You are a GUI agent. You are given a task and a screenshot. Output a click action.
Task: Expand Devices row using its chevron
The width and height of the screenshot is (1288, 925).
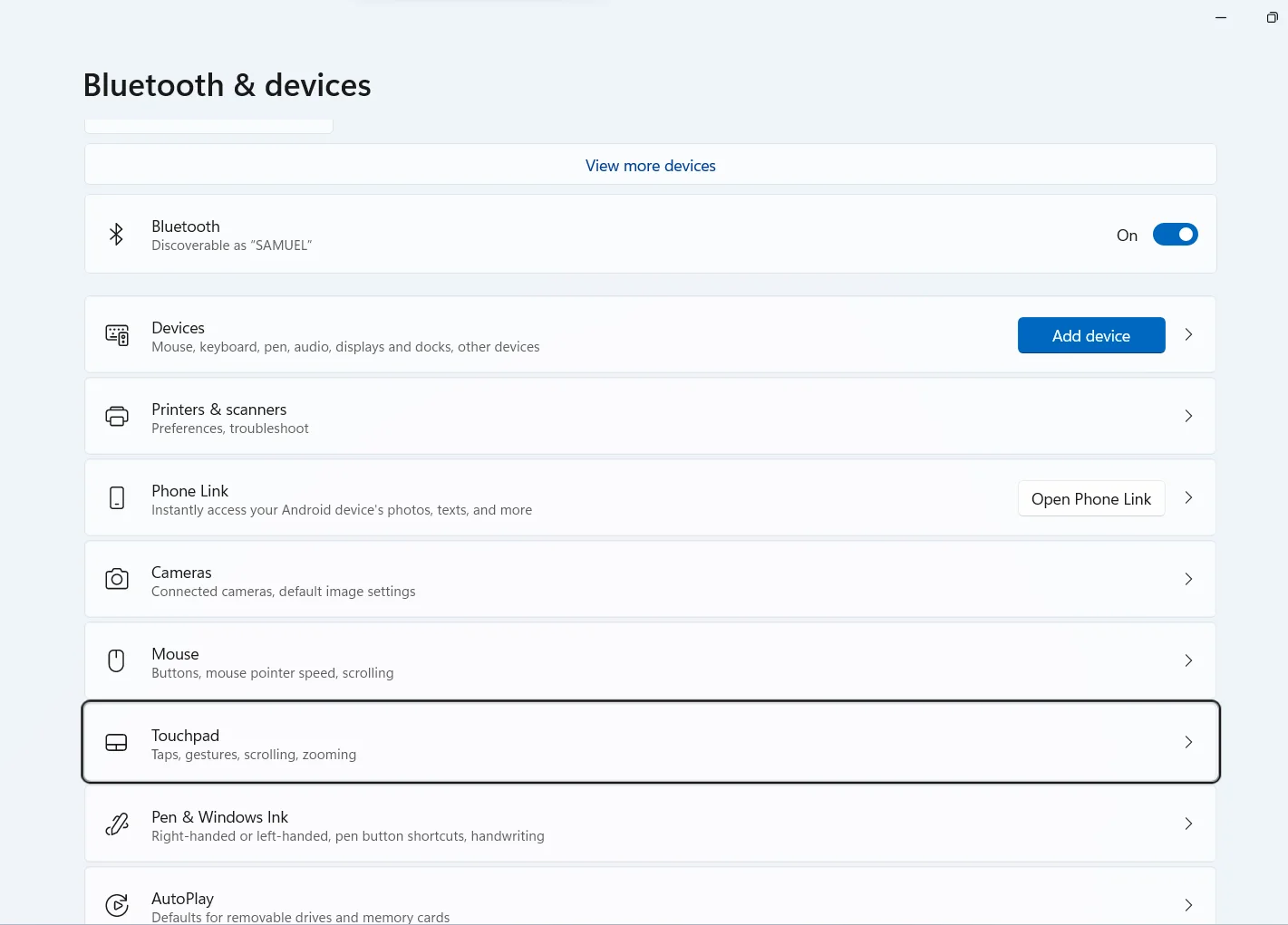point(1188,335)
